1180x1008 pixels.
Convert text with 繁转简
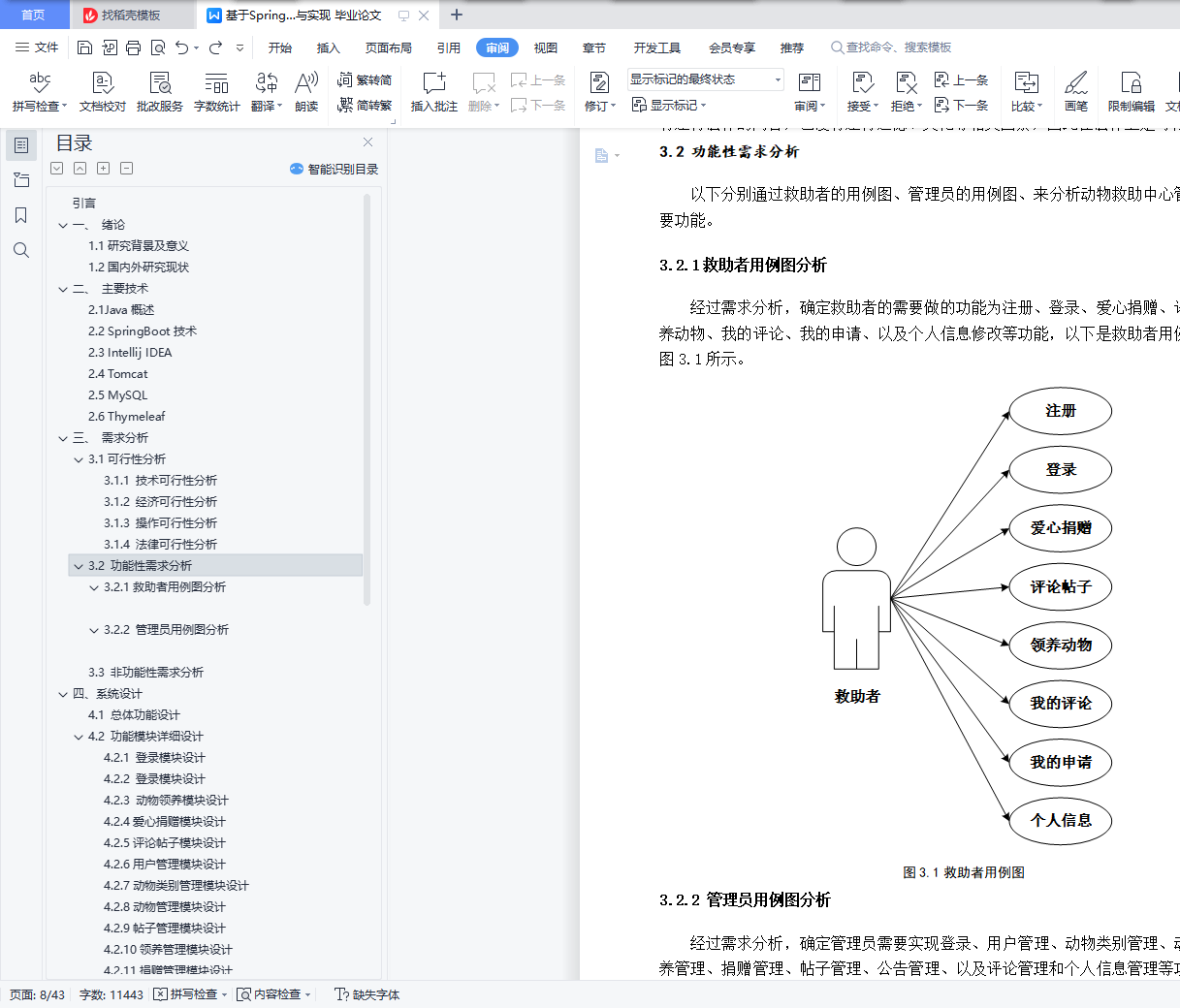coord(365,80)
